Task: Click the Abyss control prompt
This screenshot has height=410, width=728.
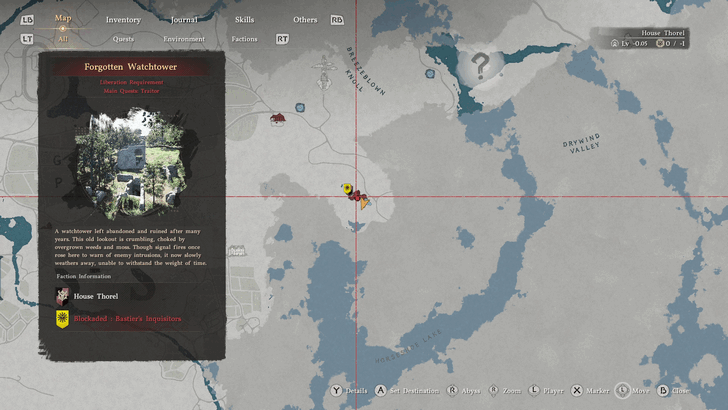Action: point(463,390)
